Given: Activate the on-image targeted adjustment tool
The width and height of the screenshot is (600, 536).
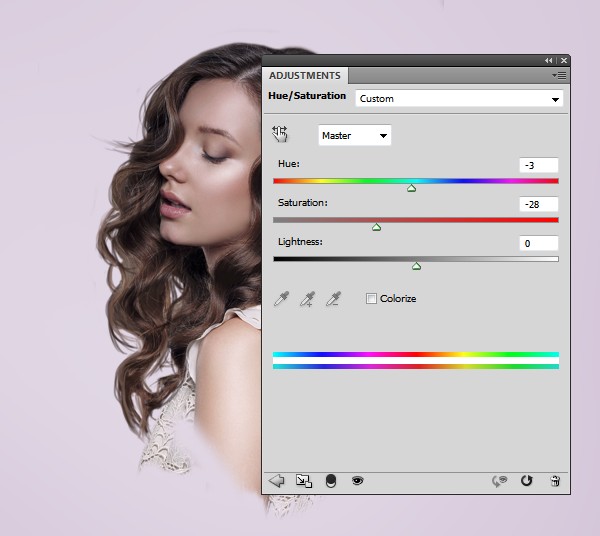Looking at the screenshot, I should pyautogui.click(x=280, y=134).
